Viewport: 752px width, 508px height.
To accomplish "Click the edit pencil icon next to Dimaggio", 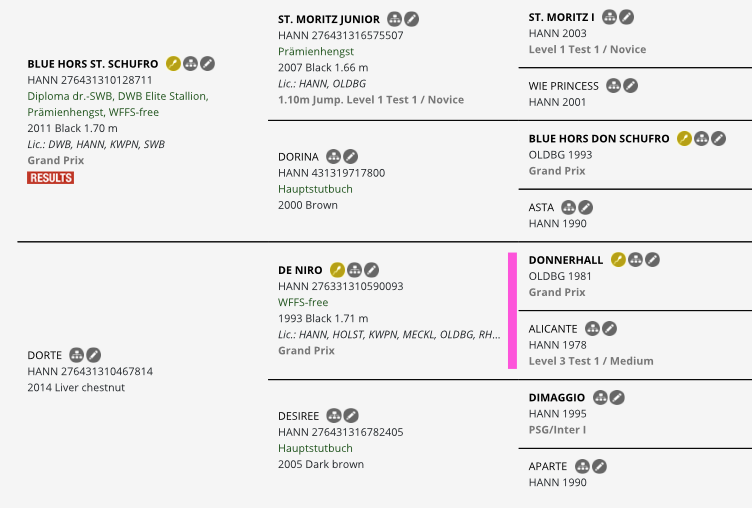I will click(617, 397).
